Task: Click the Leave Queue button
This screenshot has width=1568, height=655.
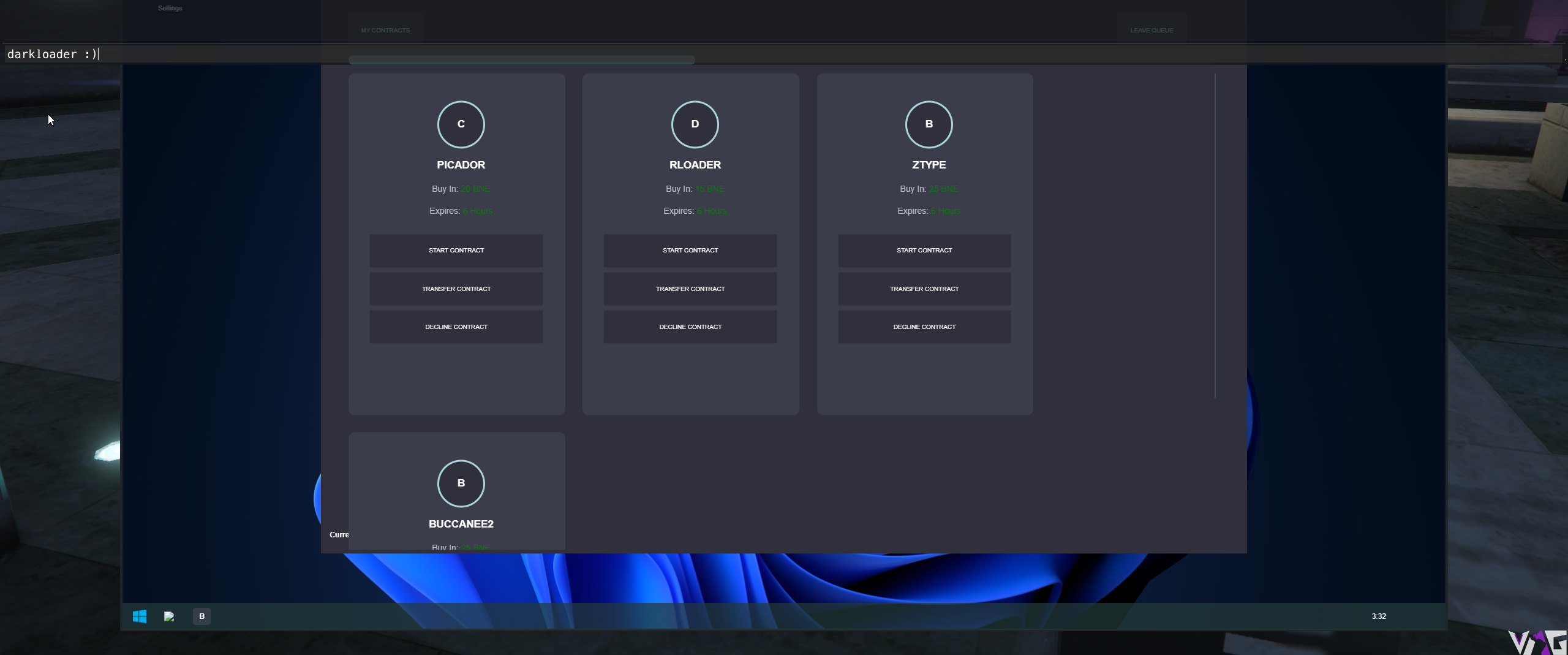Action: (1152, 30)
